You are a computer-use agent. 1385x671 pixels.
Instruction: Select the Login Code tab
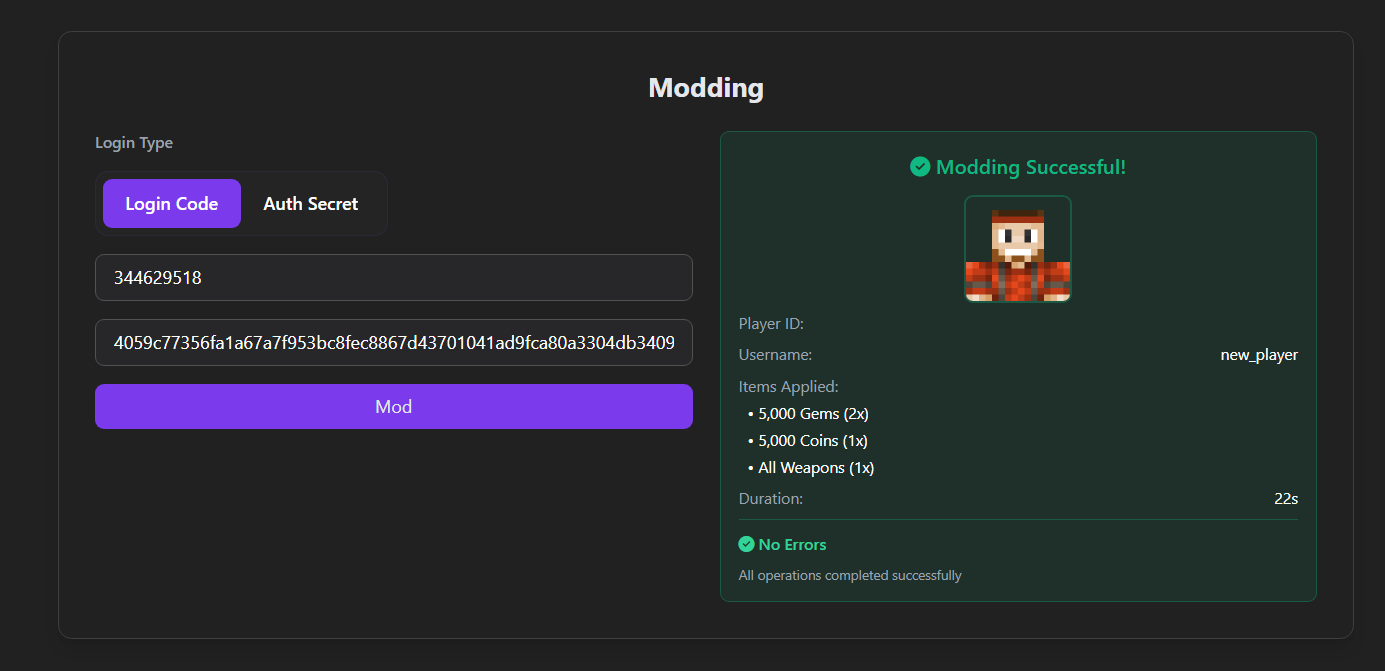[171, 203]
